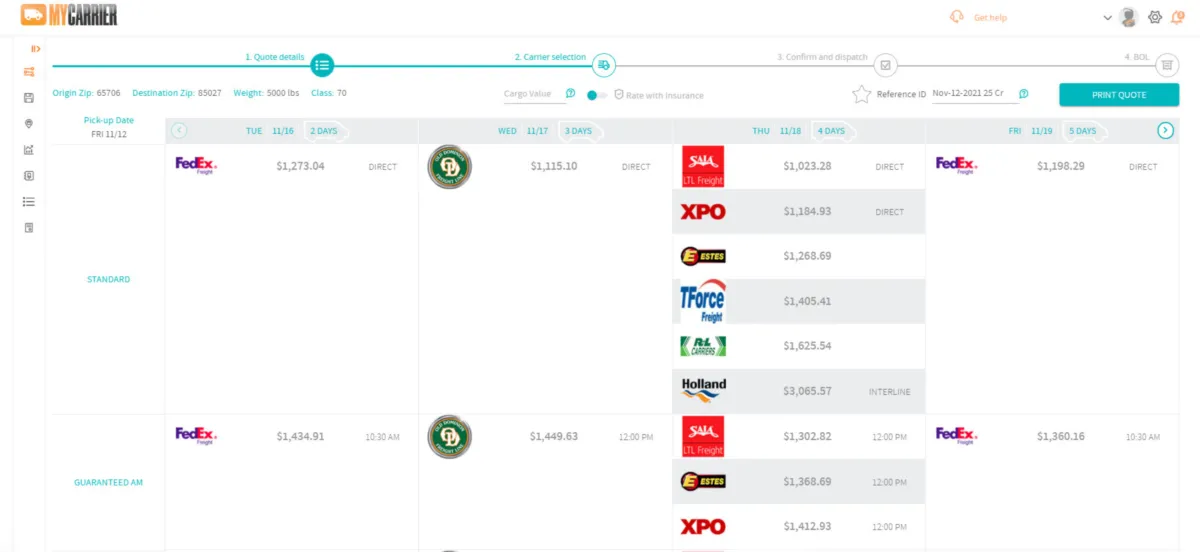The height and width of the screenshot is (552, 1200).
Task: Click the GUARANTEED AM service label
Action: [x=108, y=482]
